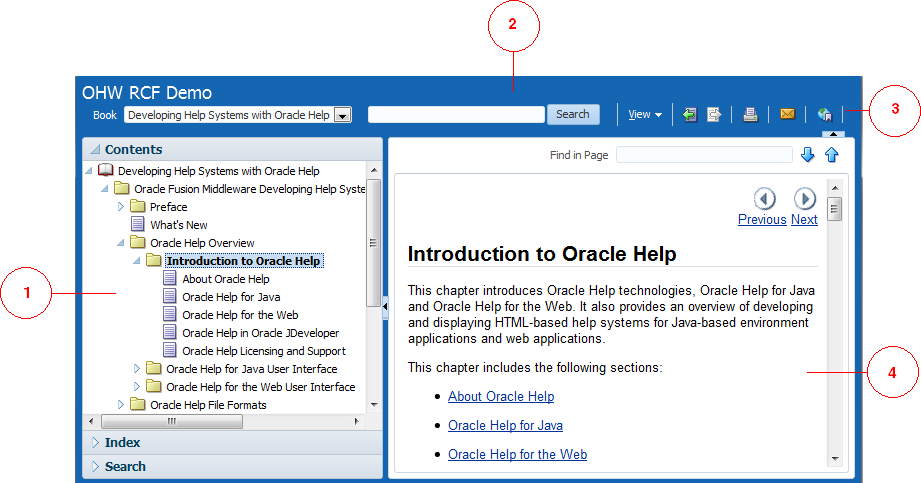This screenshot has height=483, width=921.
Task: Click the round Previous arrow icon
Action: (764, 199)
